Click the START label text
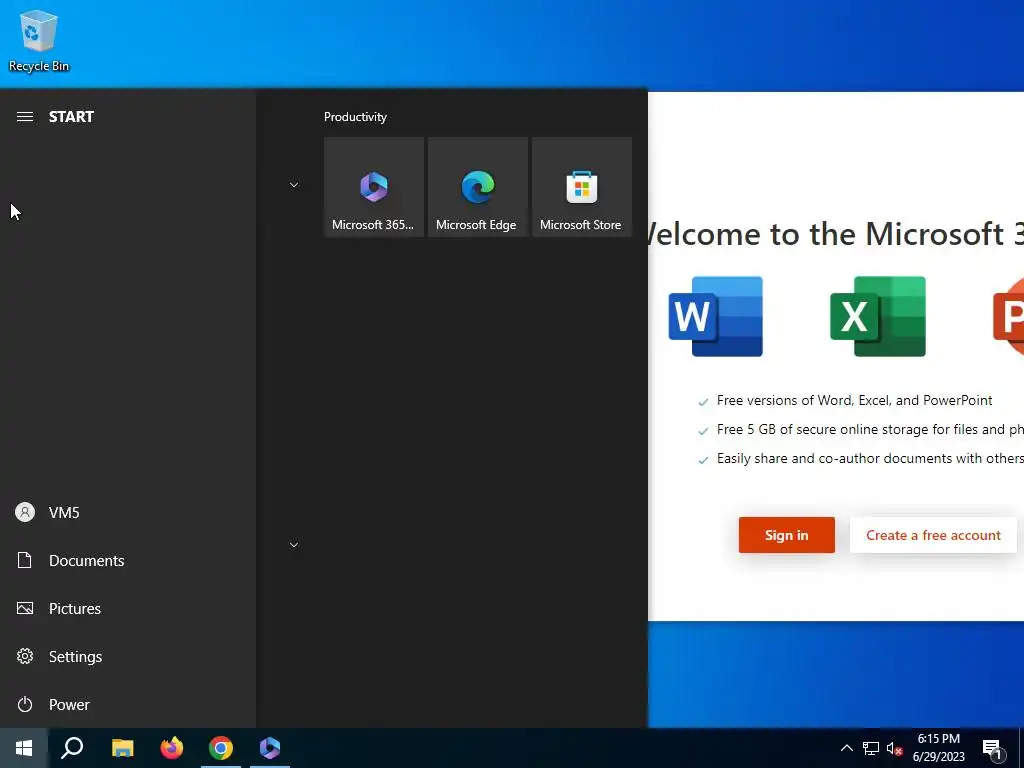1024x768 pixels. [71, 117]
